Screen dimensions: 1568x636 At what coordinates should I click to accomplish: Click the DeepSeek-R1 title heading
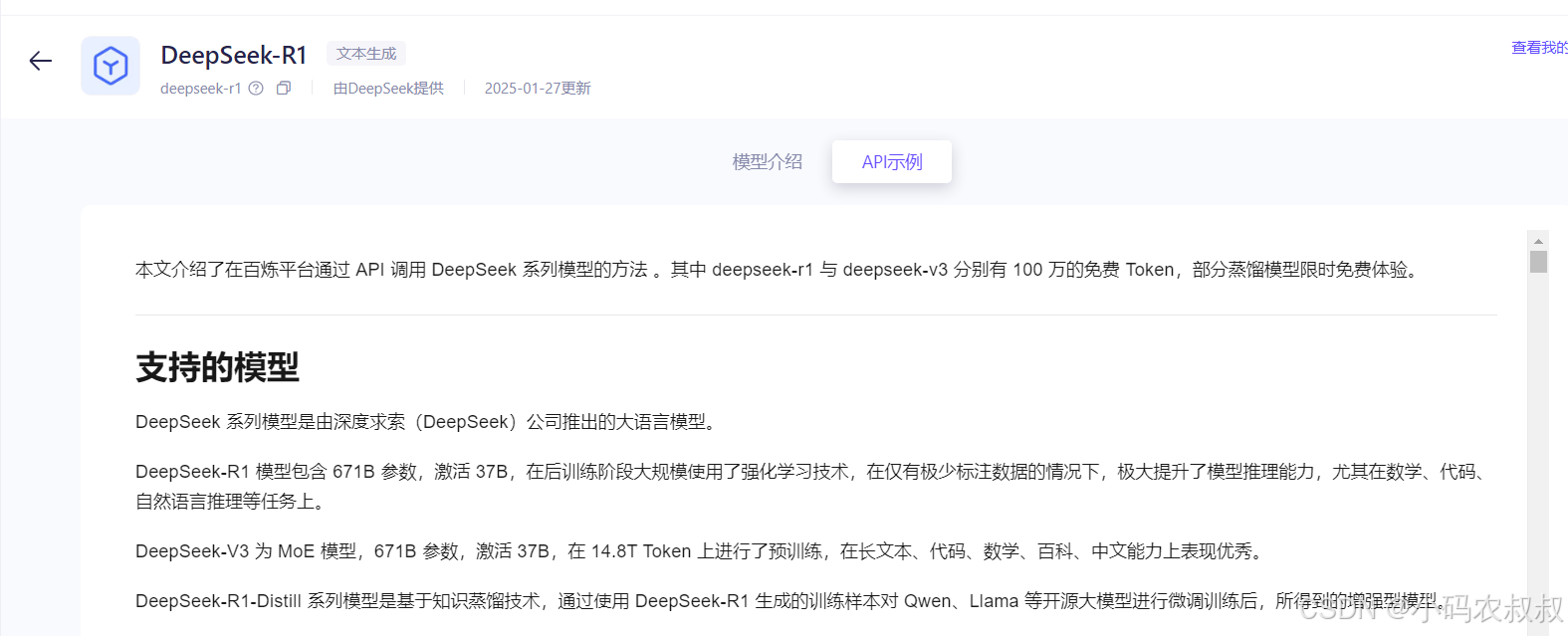[x=234, y=55]
